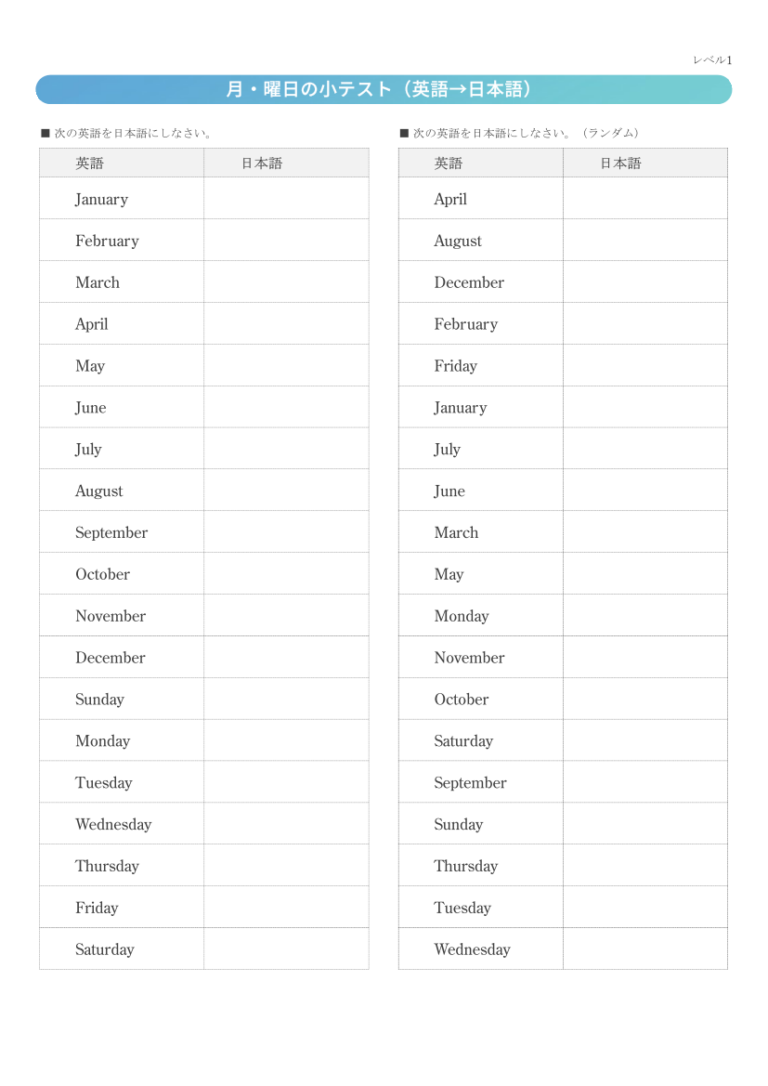Viewport: 768px width, 1086px height.
Task: Click the word February in the ordered table
Action: click(x=107, y=241)
